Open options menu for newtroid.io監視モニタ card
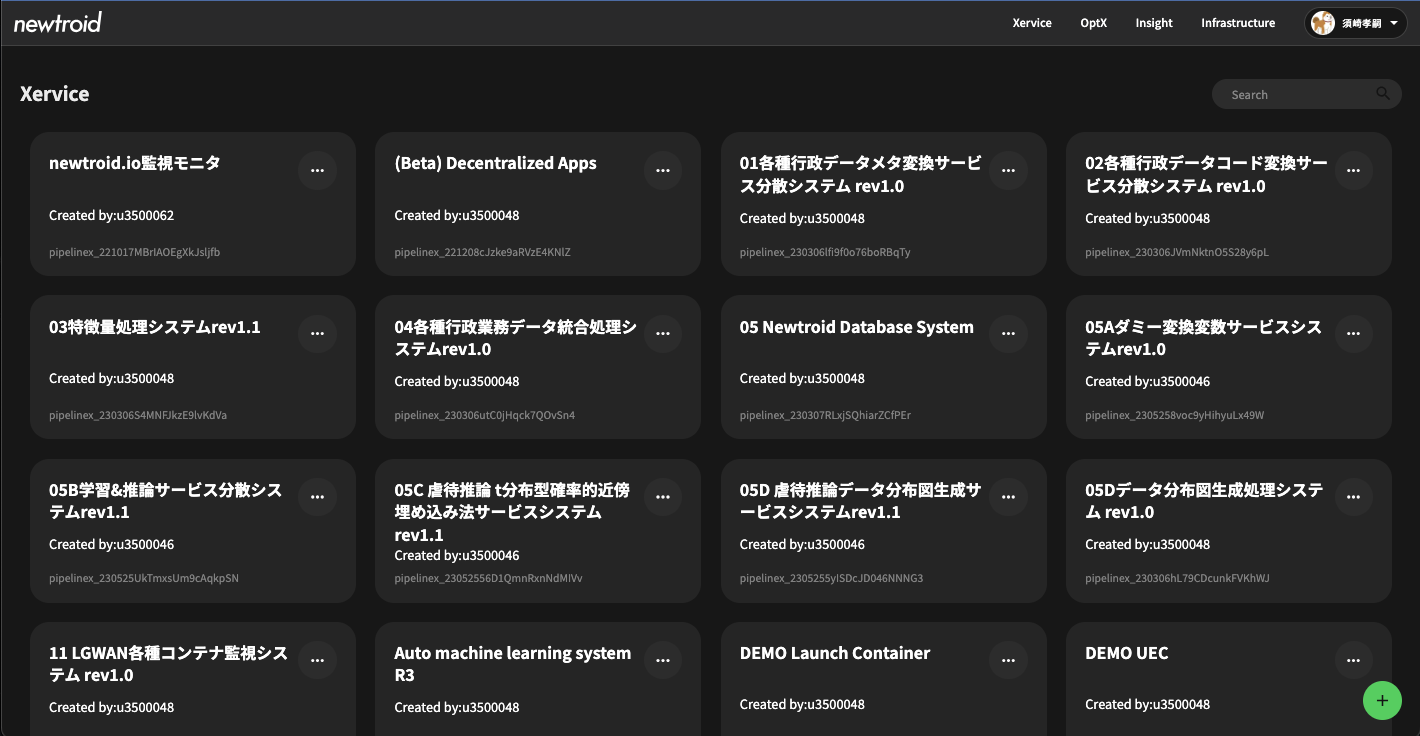 [x=317, y=171]
